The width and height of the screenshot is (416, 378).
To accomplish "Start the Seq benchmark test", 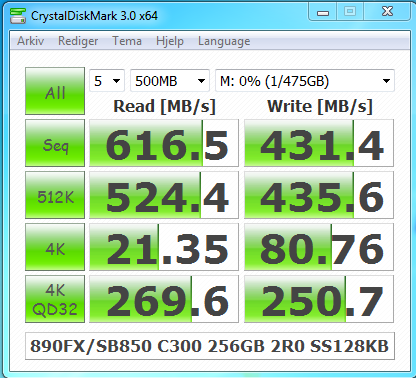I will (x=55, y=143).
